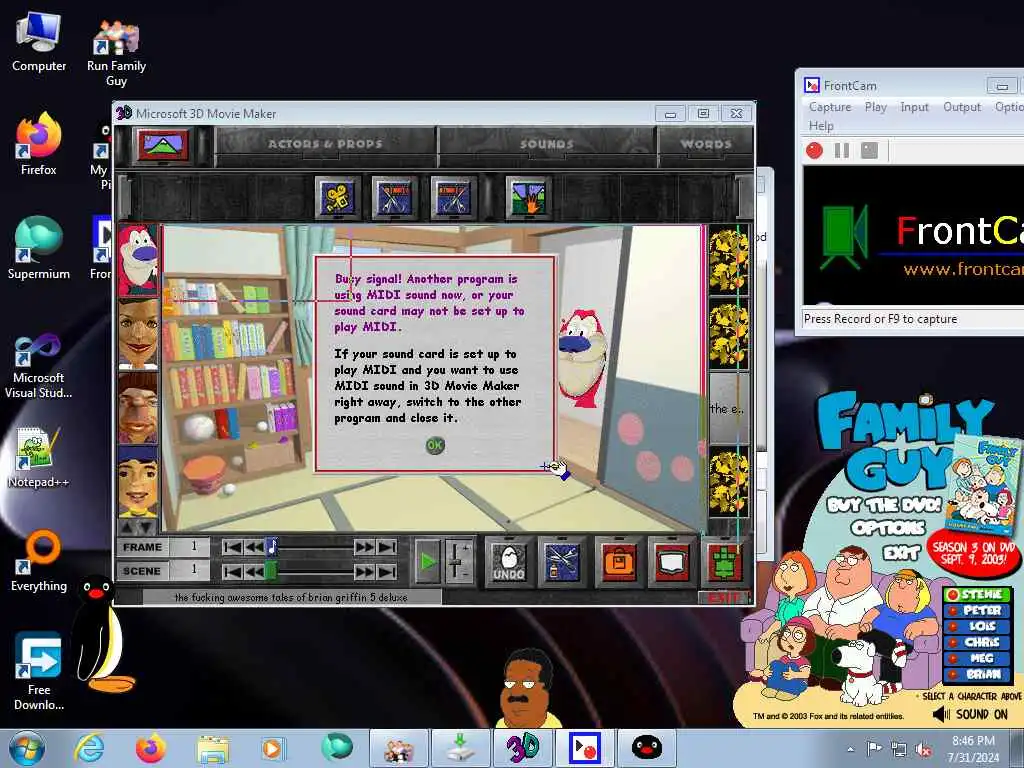The height and width of the screenshot is (768, 1024).
Task: Open the Scenes chooser in 3D Movie Maker
Action: coord(163,144)
